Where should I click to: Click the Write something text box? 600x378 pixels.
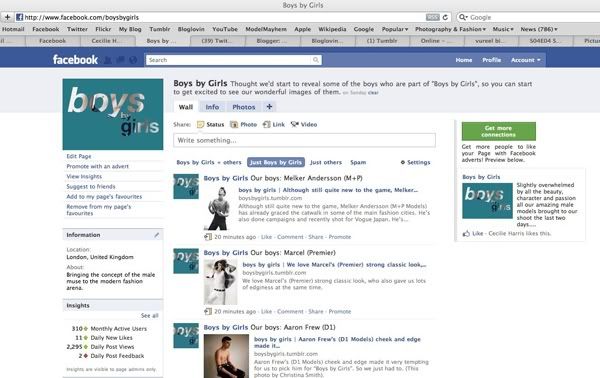click(x=304, y=140)
